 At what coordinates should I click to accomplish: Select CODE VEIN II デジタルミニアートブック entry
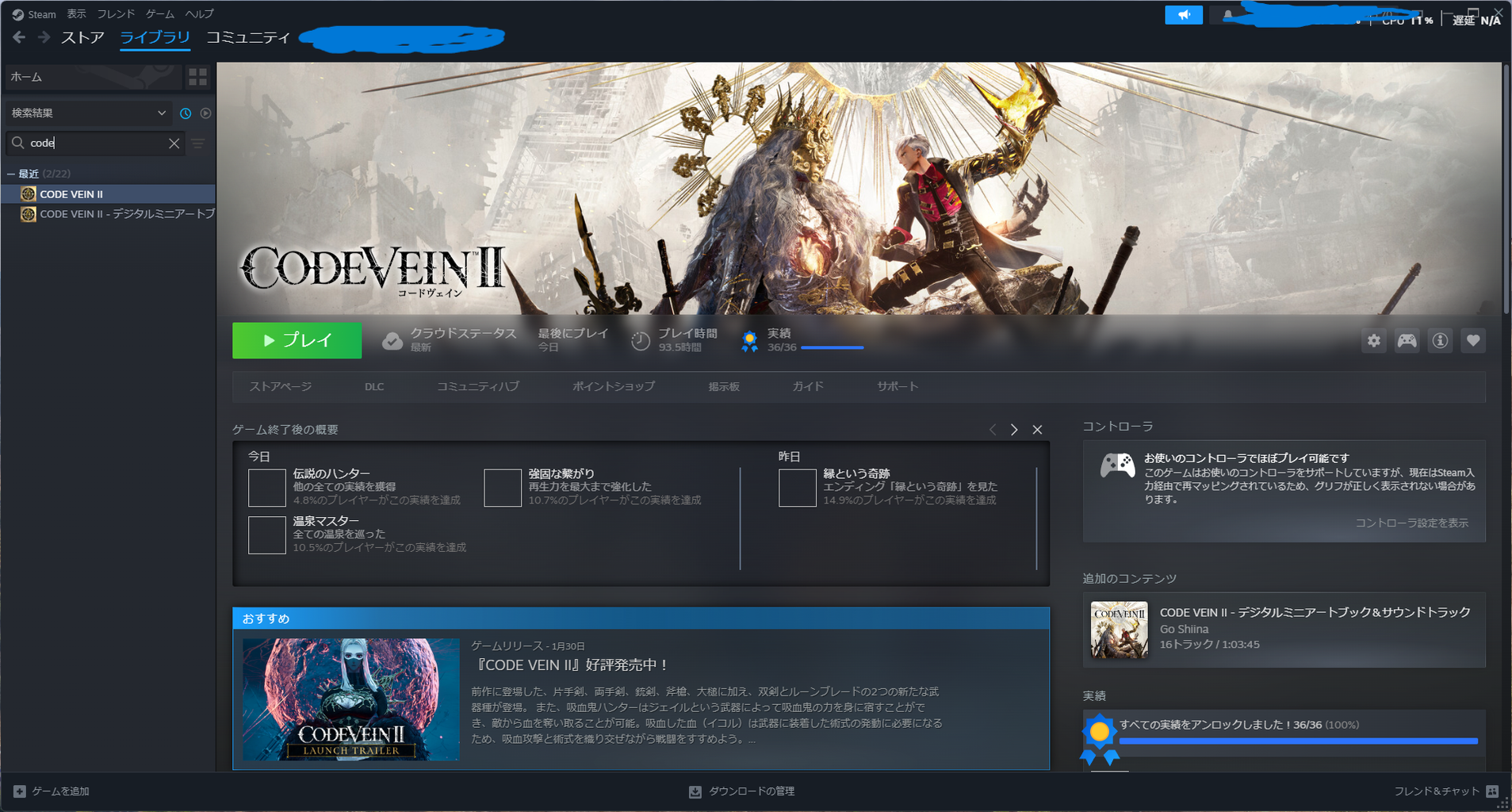(x=108, y=214)
